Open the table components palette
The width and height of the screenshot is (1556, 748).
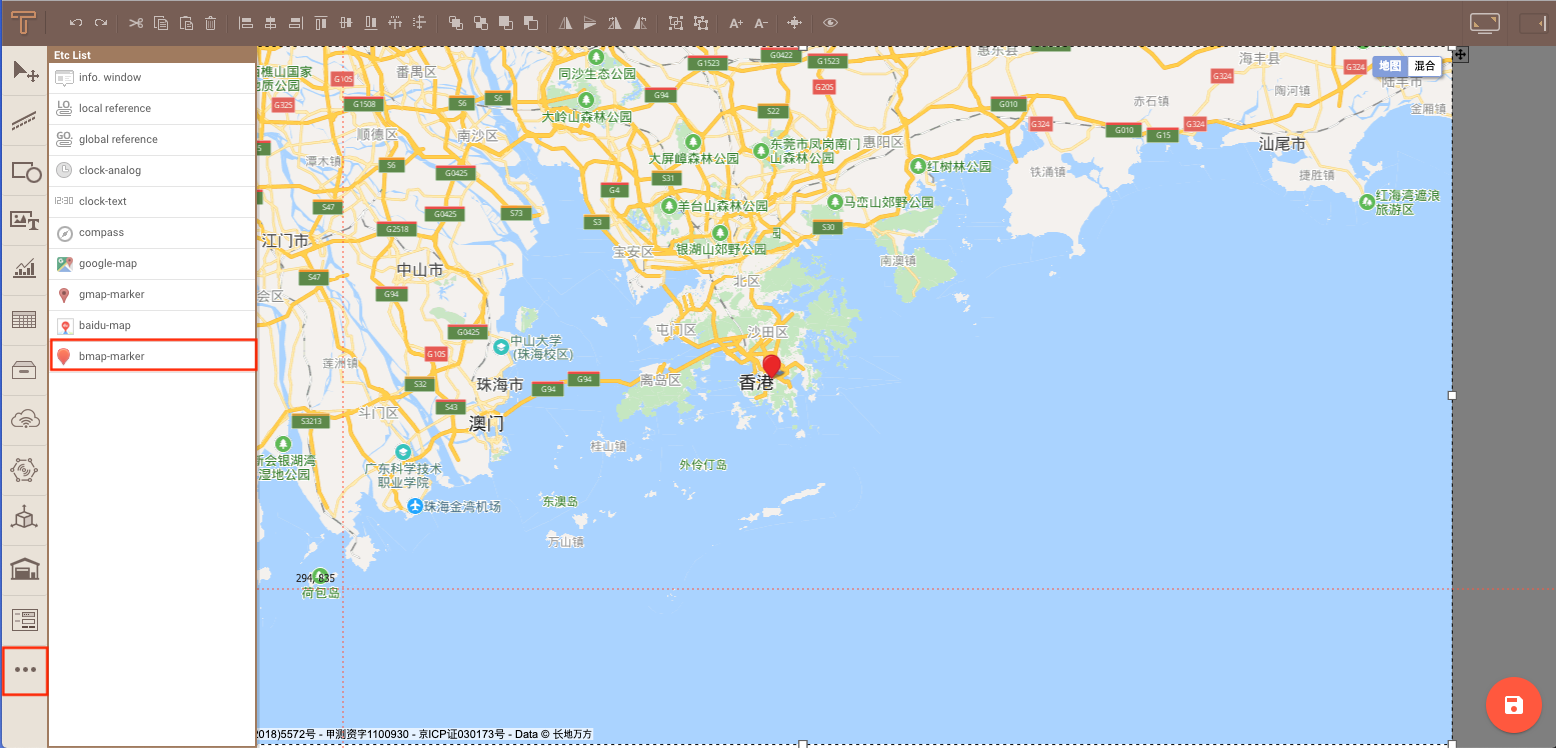[x=25, y=320]
